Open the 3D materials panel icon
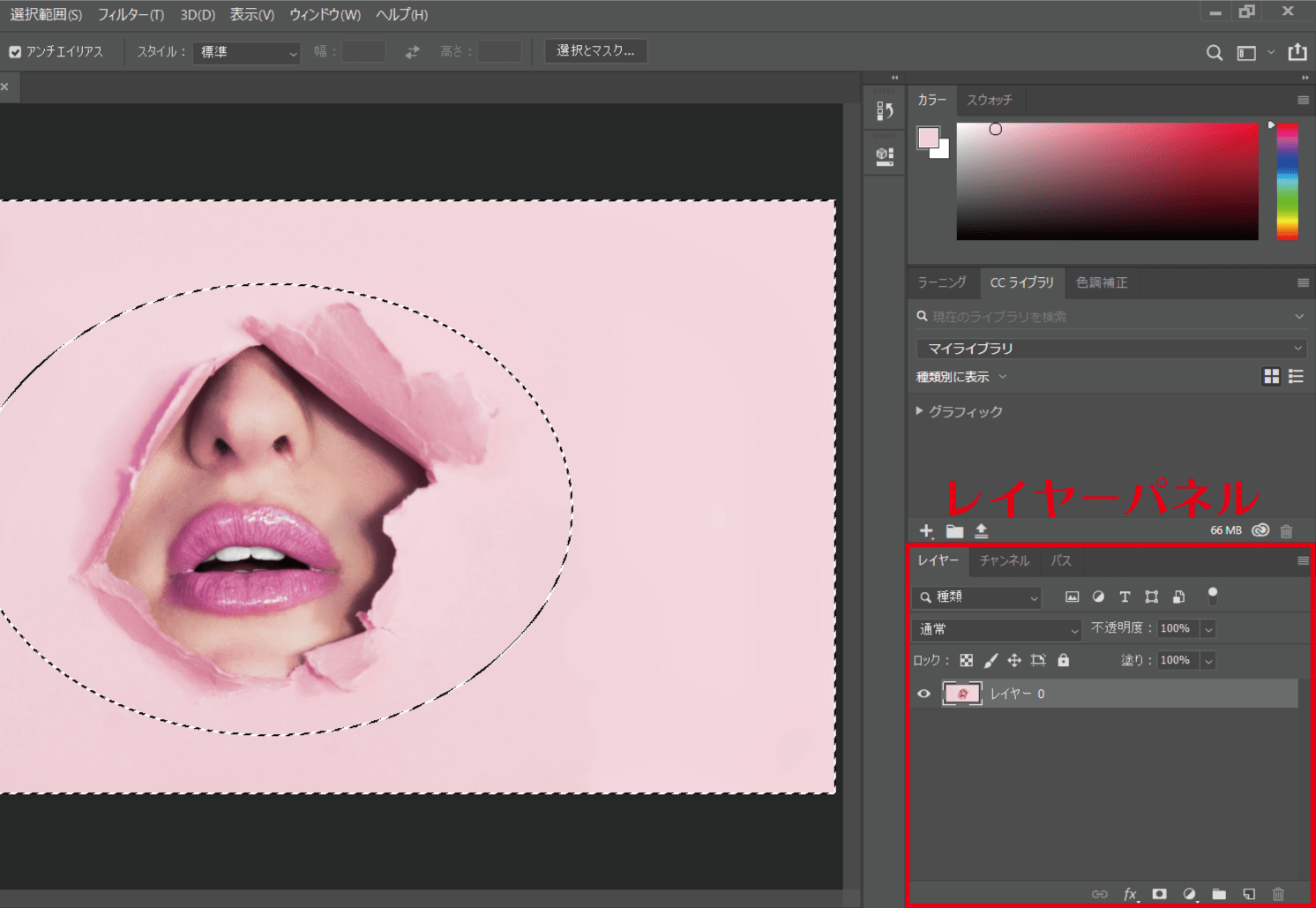The image size is (1316, 908). [885, 156]
